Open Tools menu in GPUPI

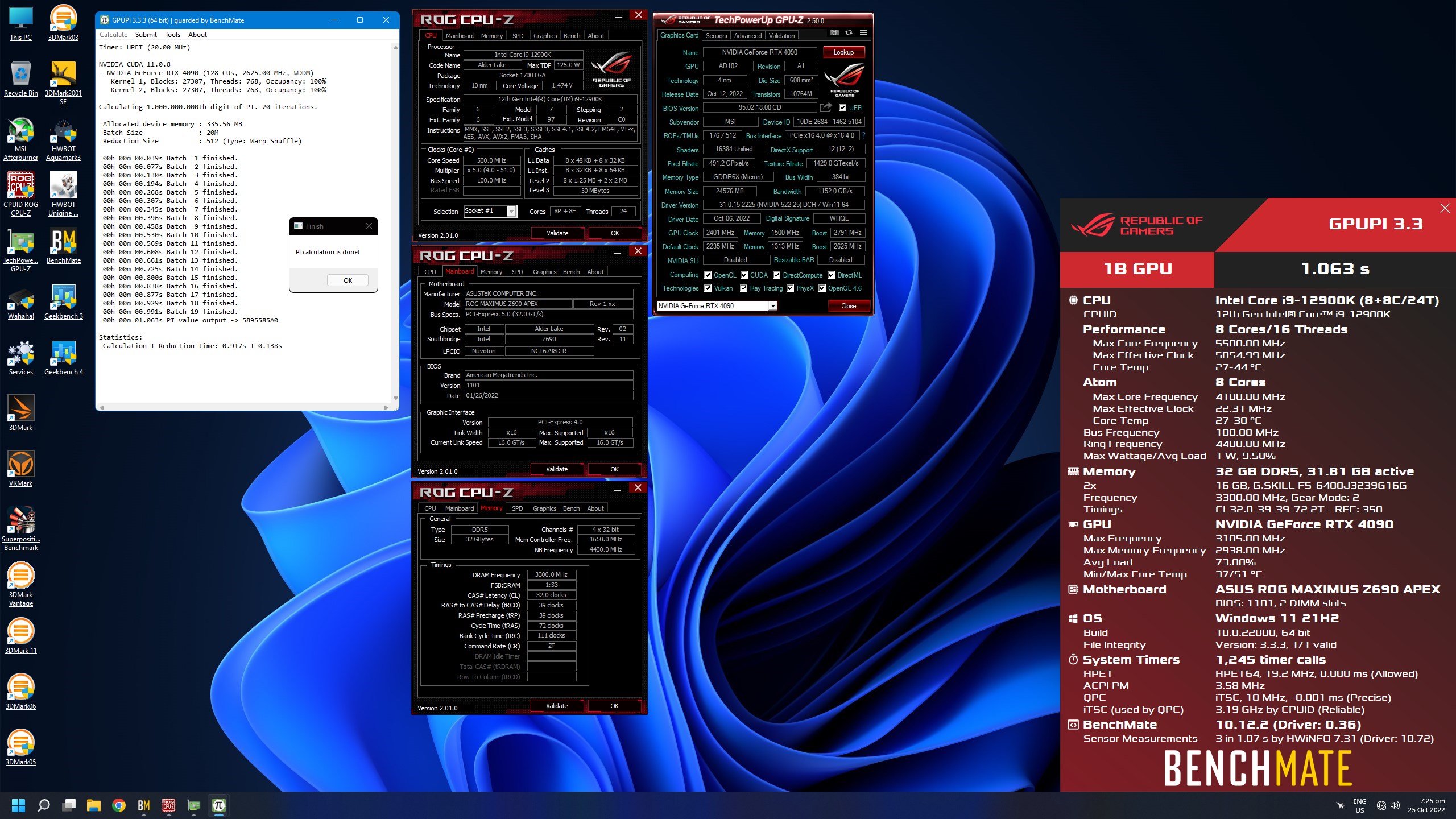pos(173,35)
